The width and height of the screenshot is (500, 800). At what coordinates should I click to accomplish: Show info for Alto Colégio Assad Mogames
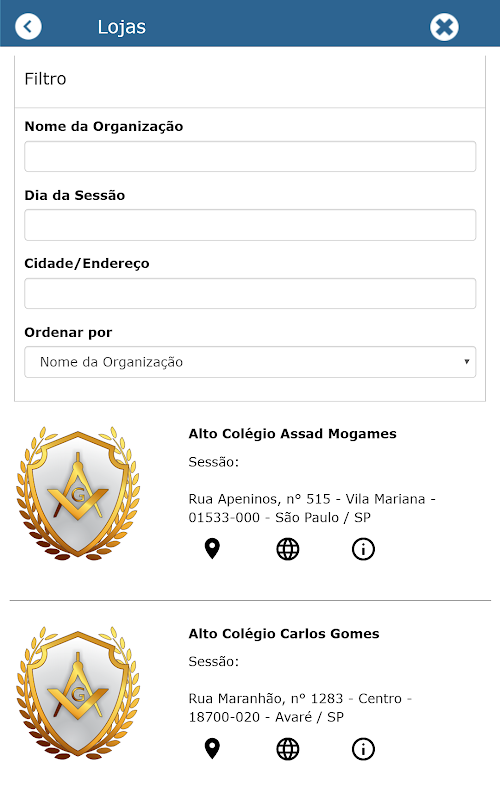363,549
